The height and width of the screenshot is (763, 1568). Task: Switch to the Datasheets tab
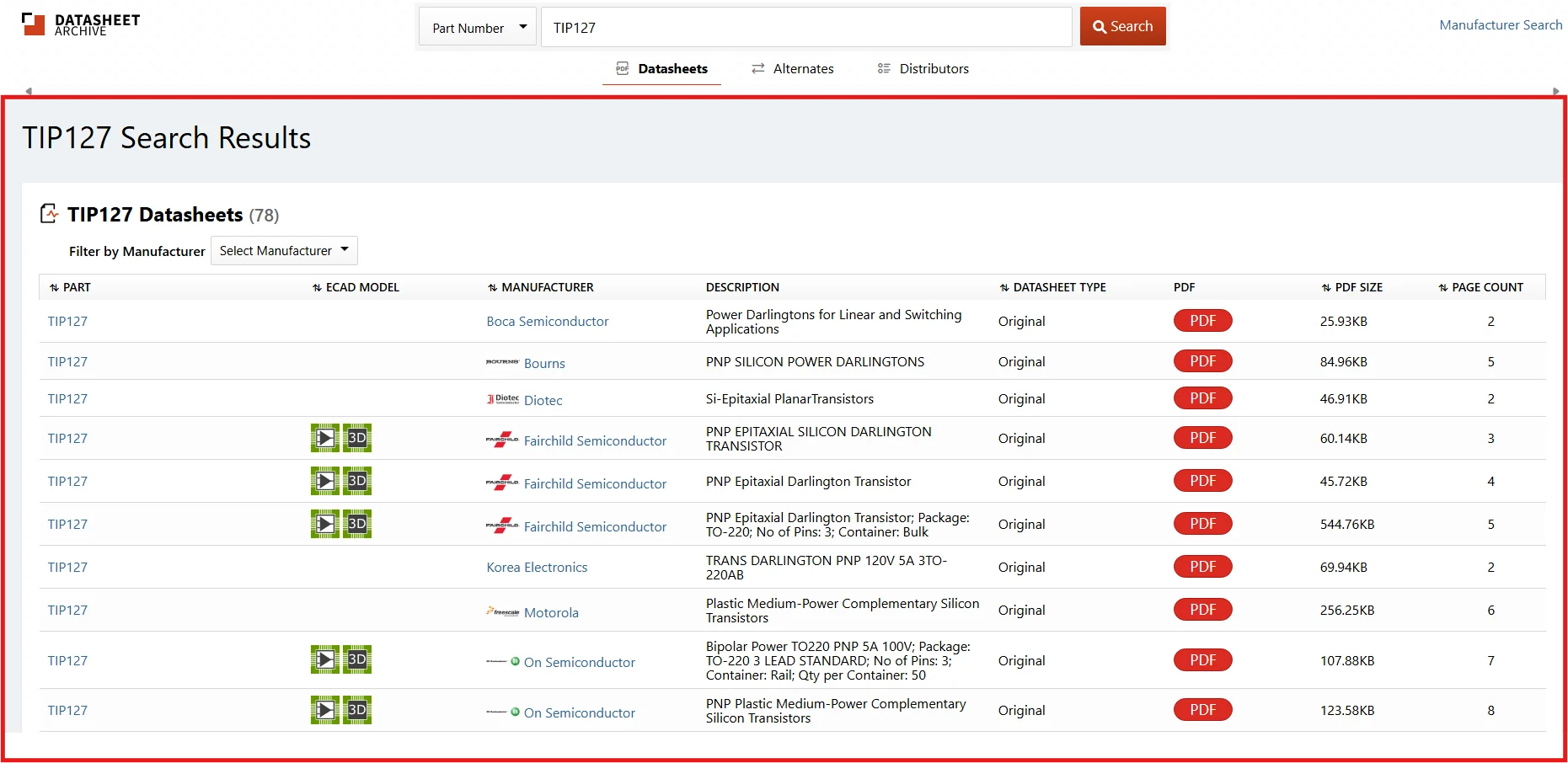click(x=661, y=69)
